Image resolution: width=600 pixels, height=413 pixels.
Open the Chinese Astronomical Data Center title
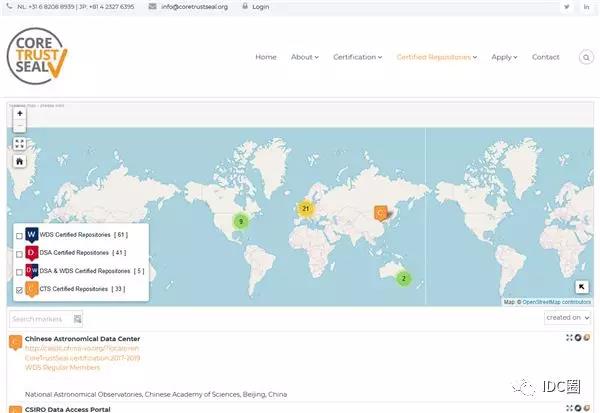[82, 339]
